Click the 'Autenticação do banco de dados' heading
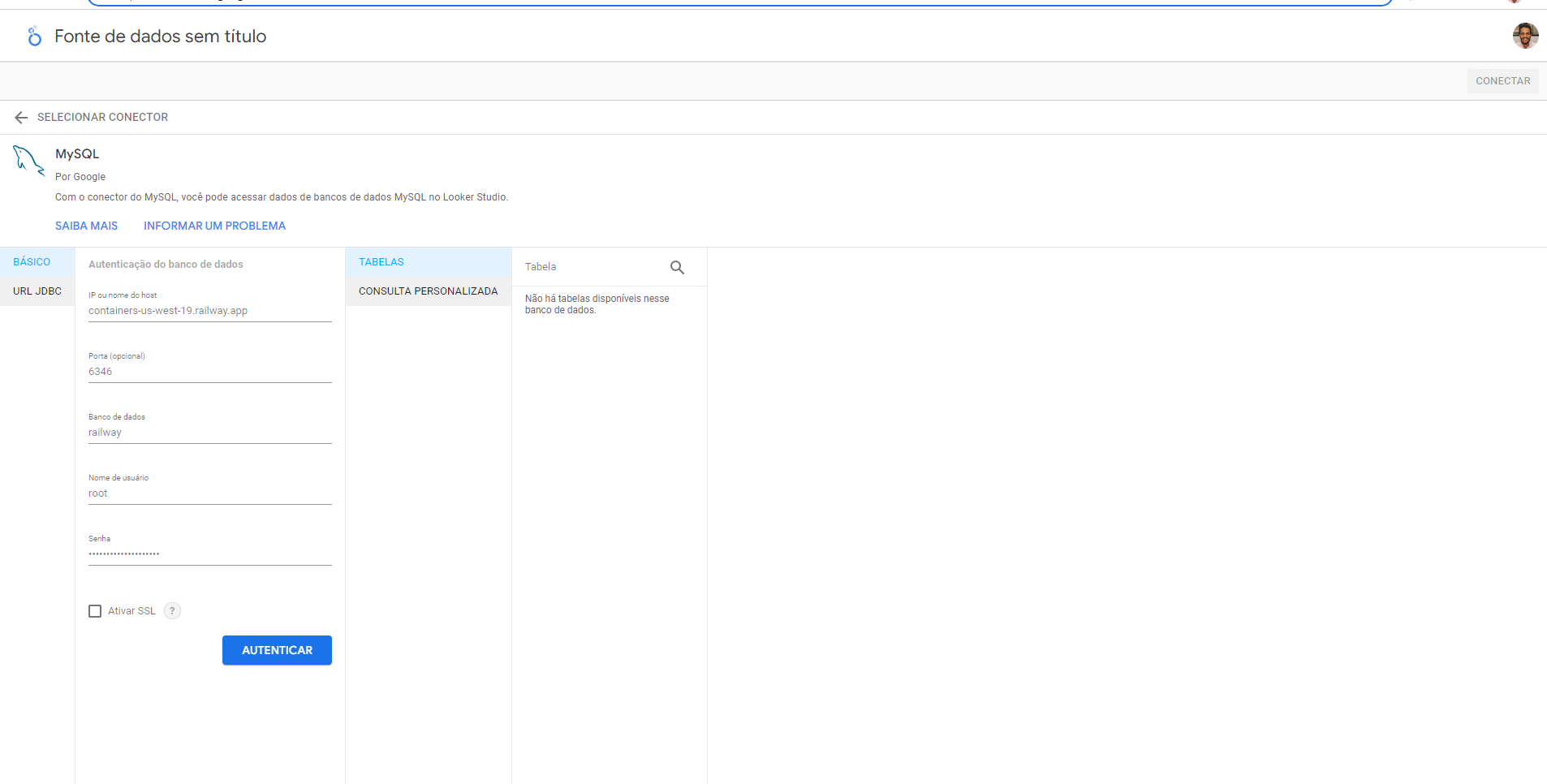This screenshot has width=1547, height=784. (166, 265)
